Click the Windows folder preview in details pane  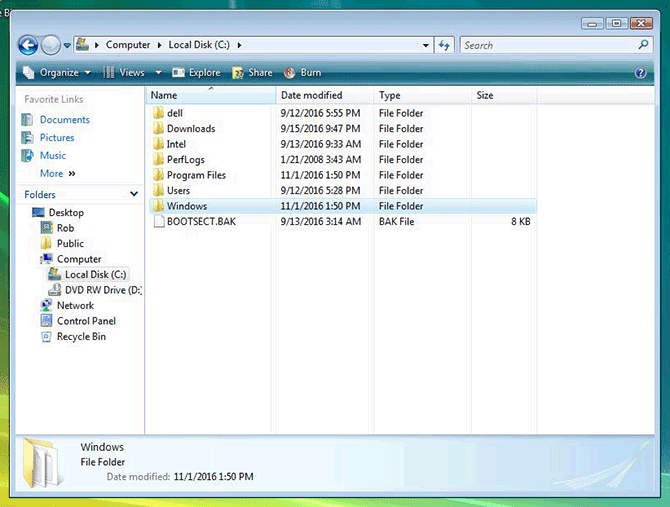coord(41,463)
